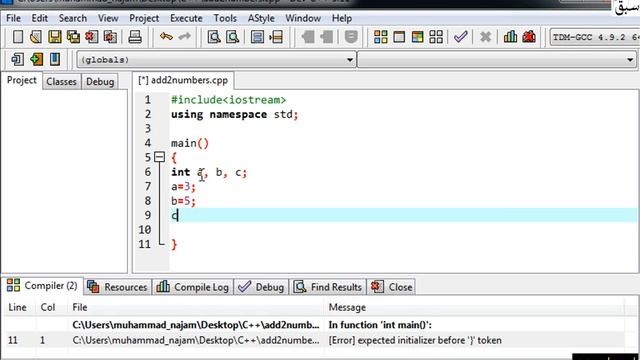Click the Goto Line toolbar icon

click(x=276, y=37)
